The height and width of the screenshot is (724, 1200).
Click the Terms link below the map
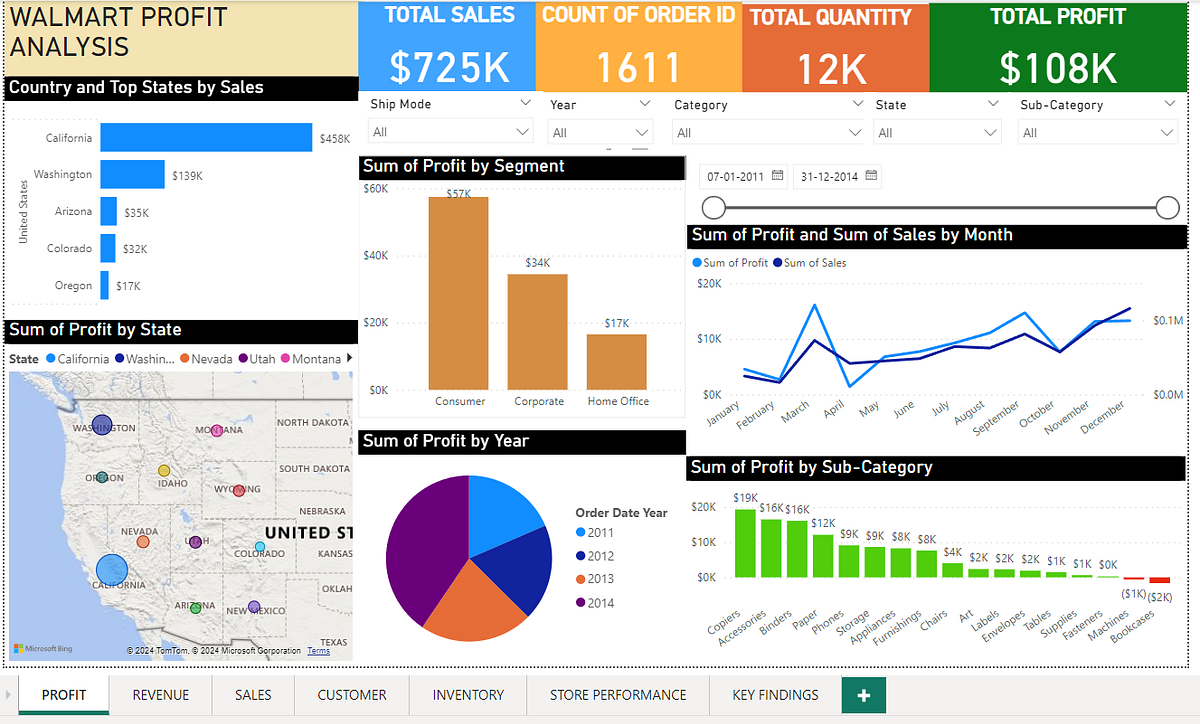click(318, 650)
